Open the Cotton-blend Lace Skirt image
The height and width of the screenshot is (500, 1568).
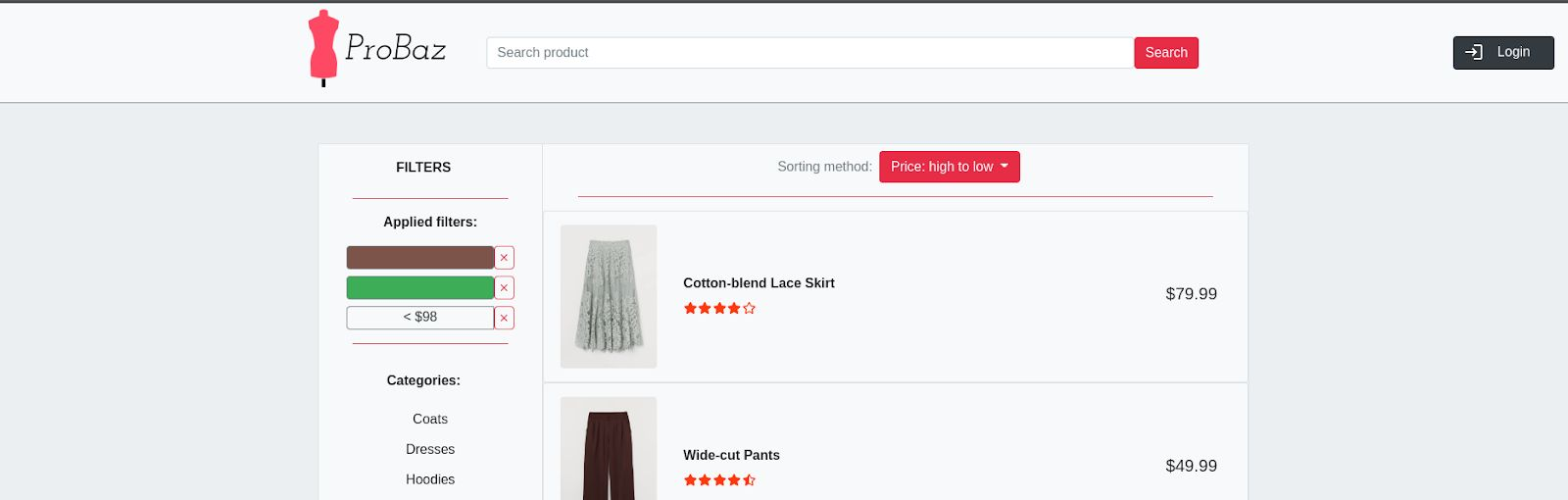point(609,297)
